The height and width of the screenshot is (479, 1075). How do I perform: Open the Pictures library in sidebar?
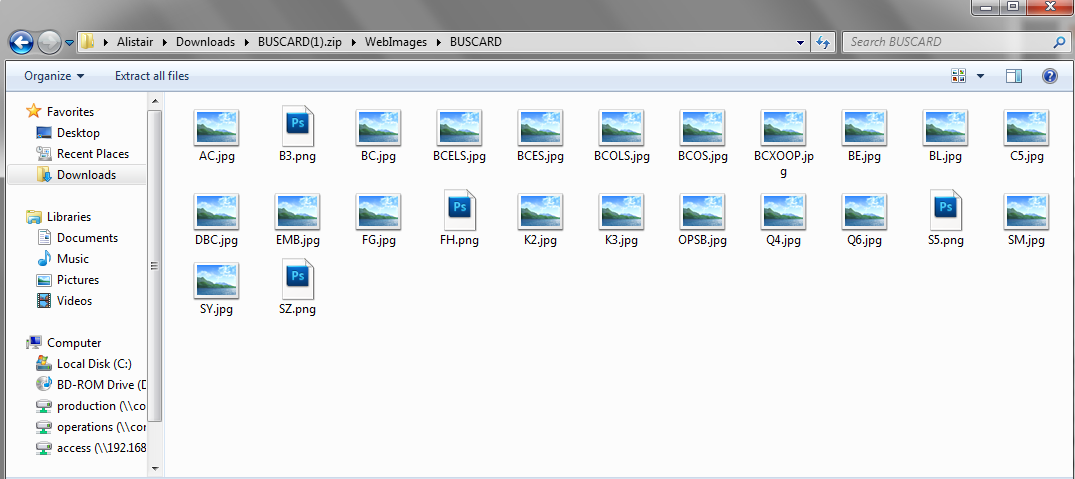click(78, 280)
